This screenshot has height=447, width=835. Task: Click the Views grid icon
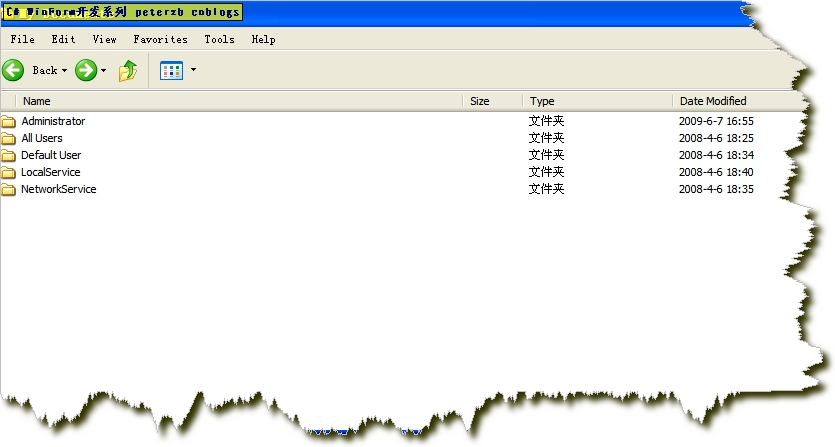tap(171, 70)
